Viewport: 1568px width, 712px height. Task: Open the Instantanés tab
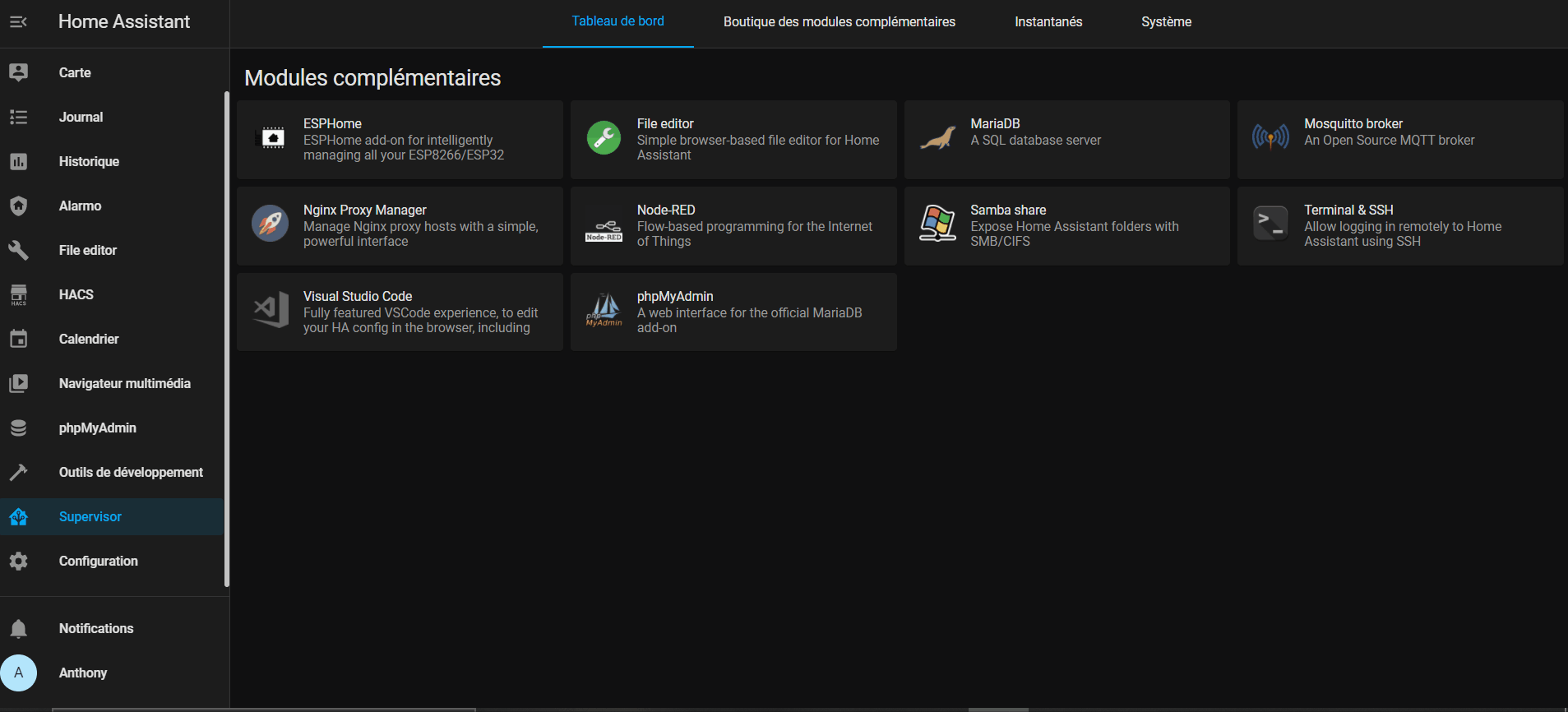(x=1048, y=22)
